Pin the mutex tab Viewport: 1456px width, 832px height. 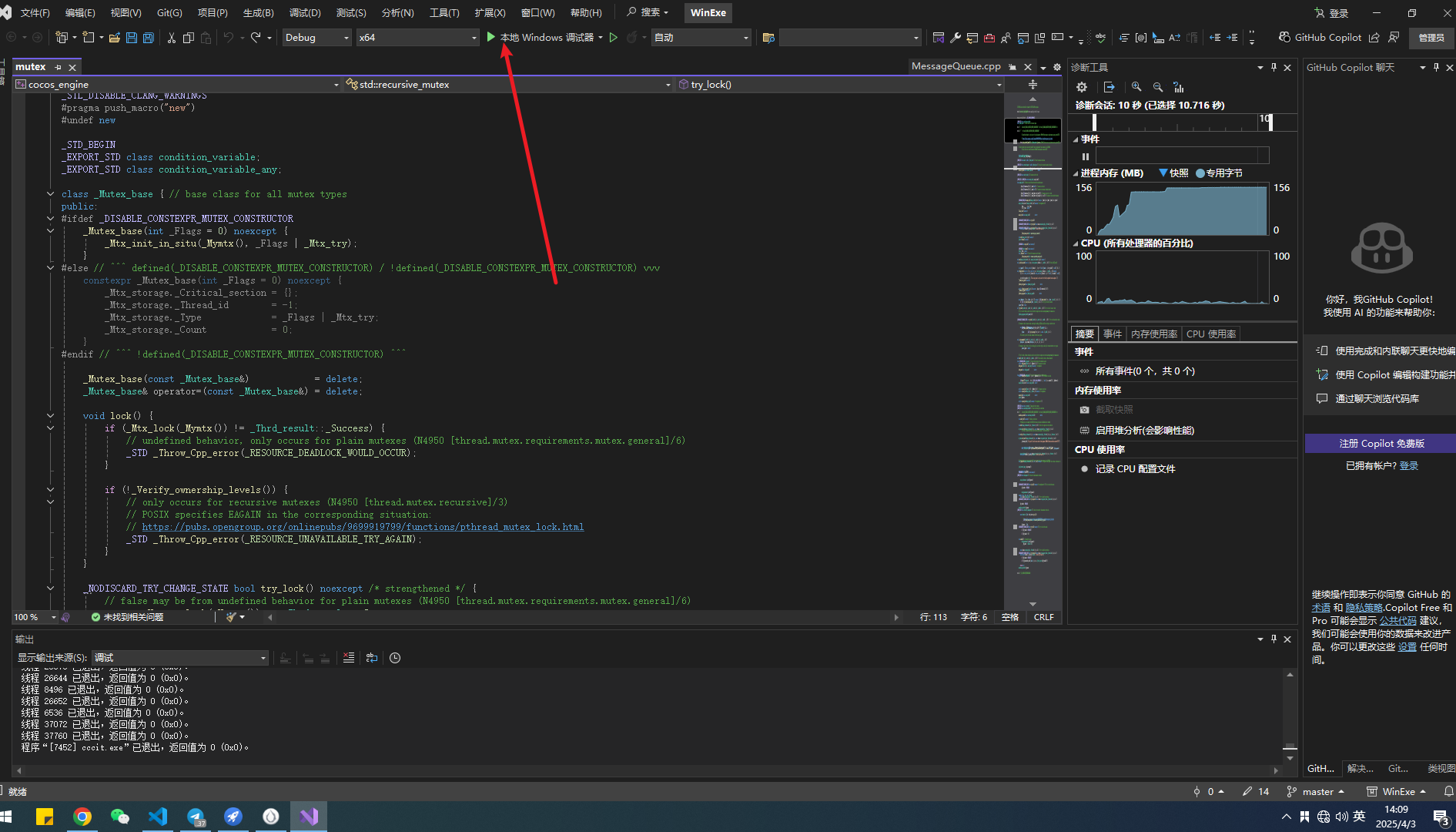pyautogui.click(x=59, y=68)
